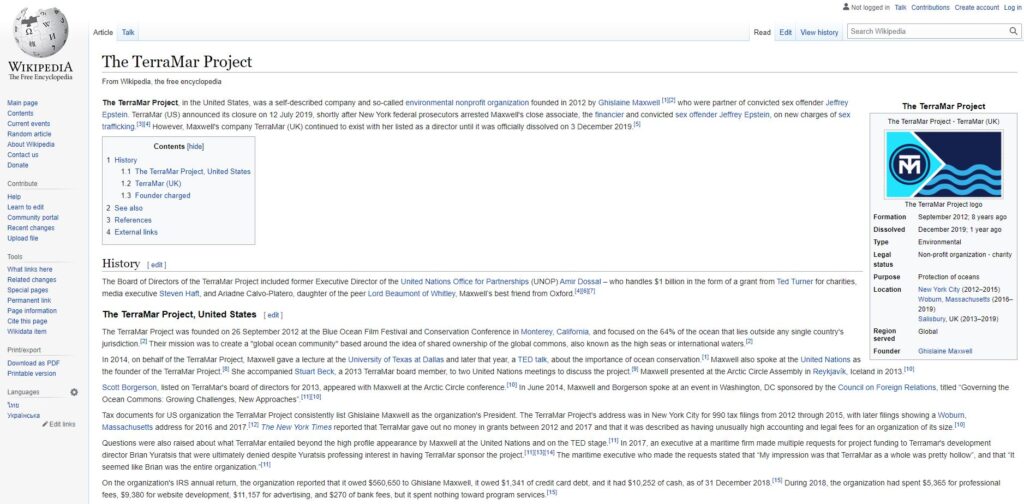Open What links here
The image size is (1024, 504).
pyautogui.click(x=30, y=269)
